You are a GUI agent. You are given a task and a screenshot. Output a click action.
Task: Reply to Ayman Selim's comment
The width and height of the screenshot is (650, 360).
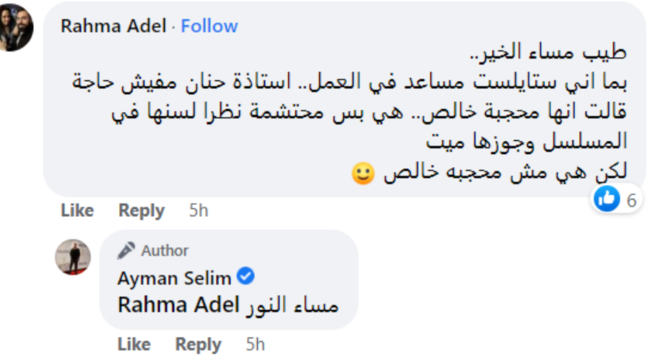pos(198,345)
